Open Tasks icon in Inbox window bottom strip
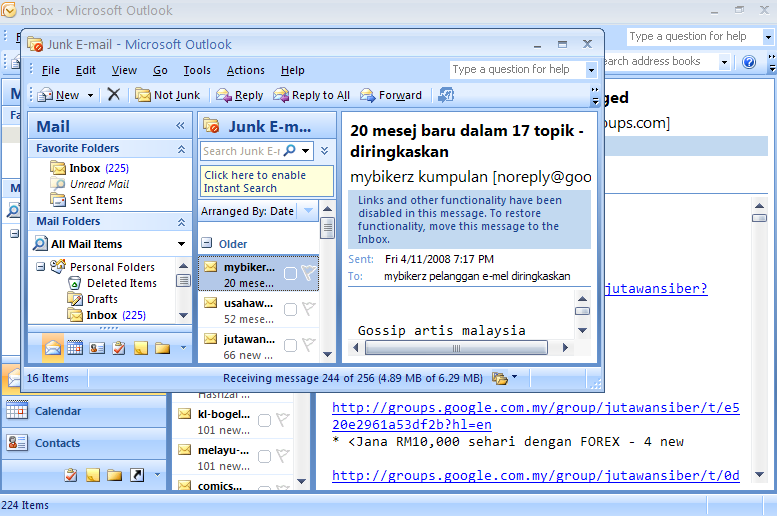The image size is (777, 516). click(x=71, y=475)
